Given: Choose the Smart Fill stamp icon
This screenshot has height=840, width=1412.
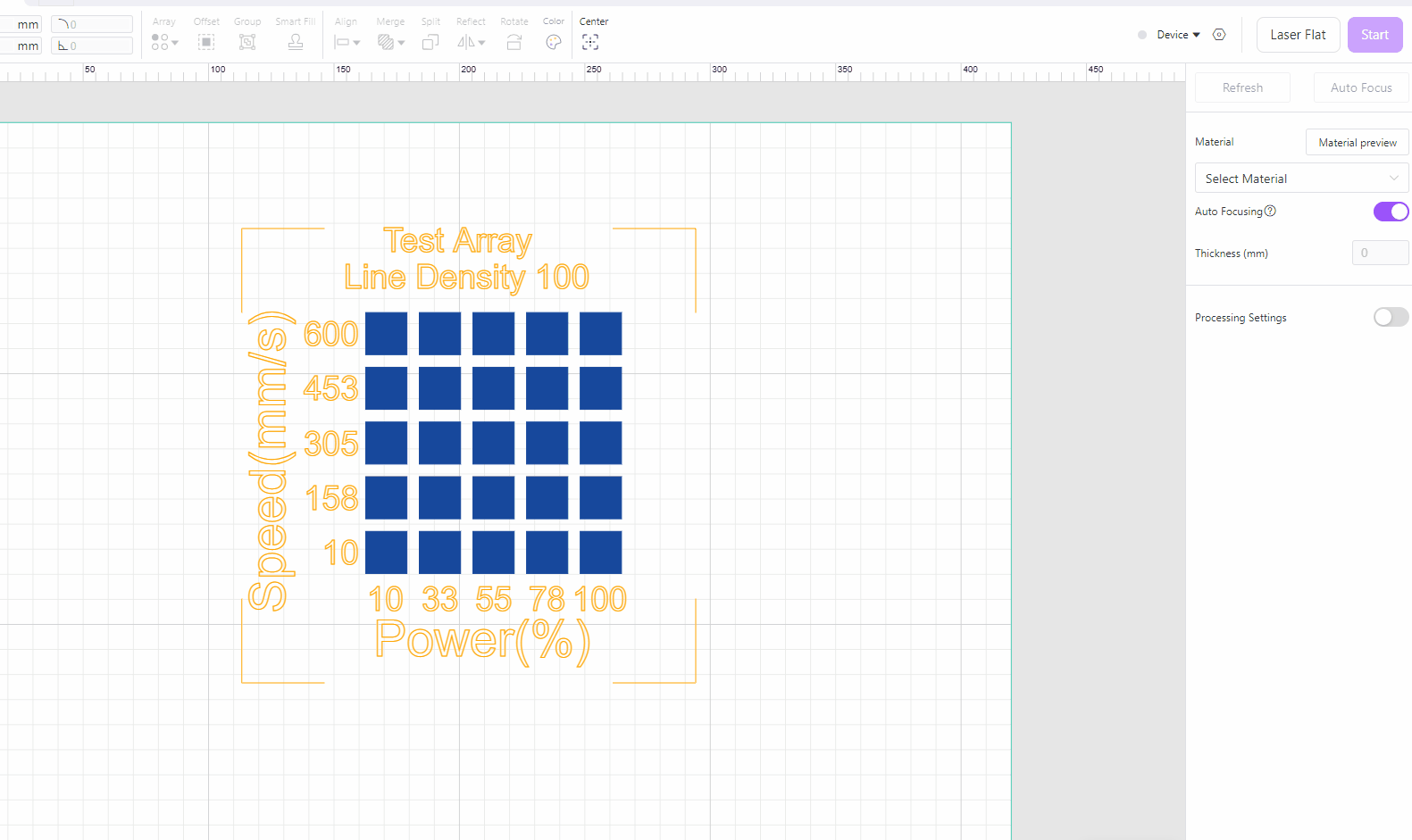Looking at the screenshot, I should click(296, 42).
